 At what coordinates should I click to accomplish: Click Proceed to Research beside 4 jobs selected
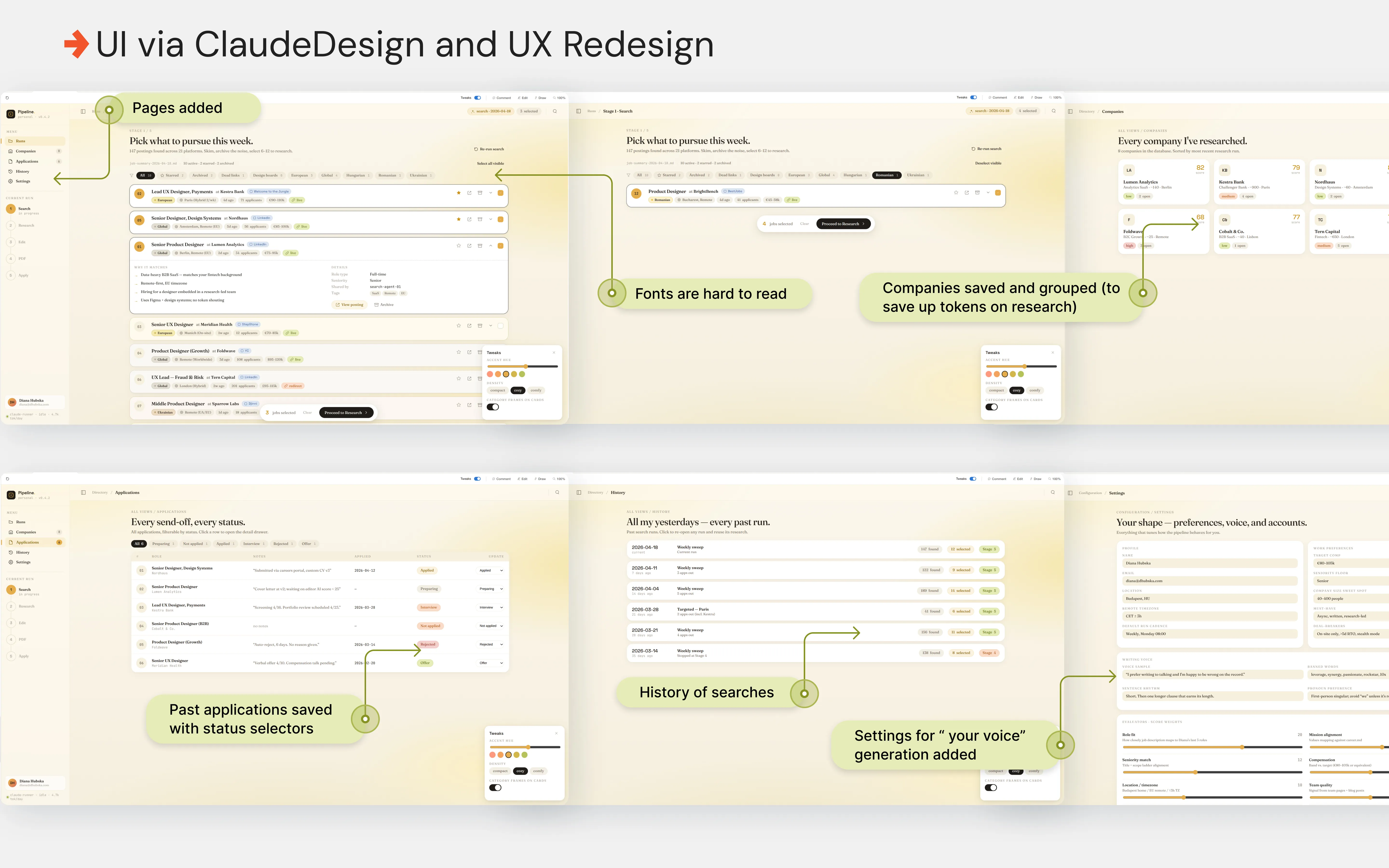(x=843, y=224)
